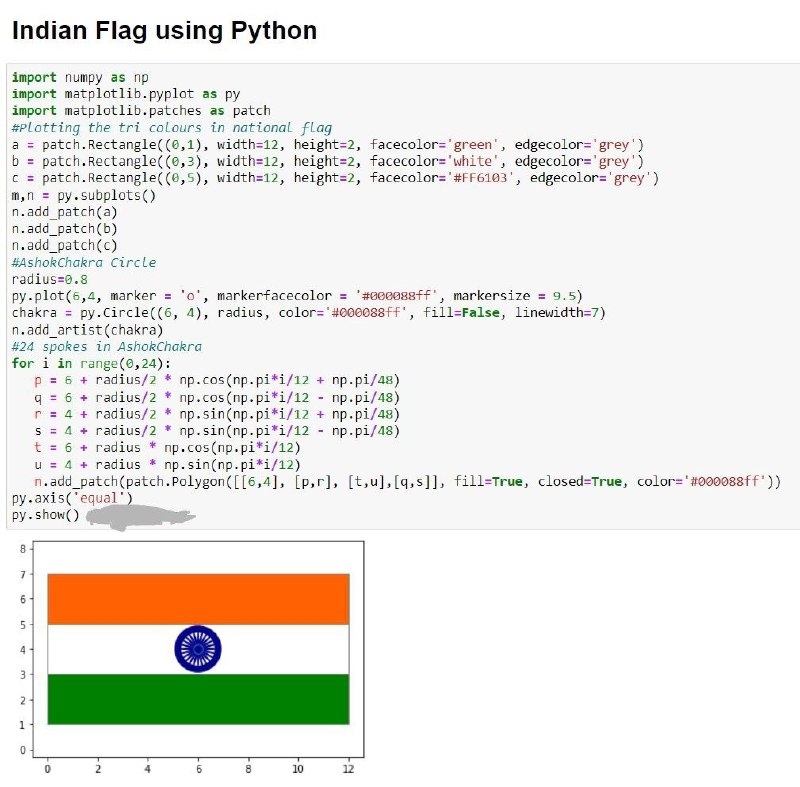The image size is (800, 787).
Task: Click "closed=True" in the Polygon line
Action: (x=581, y=481)
